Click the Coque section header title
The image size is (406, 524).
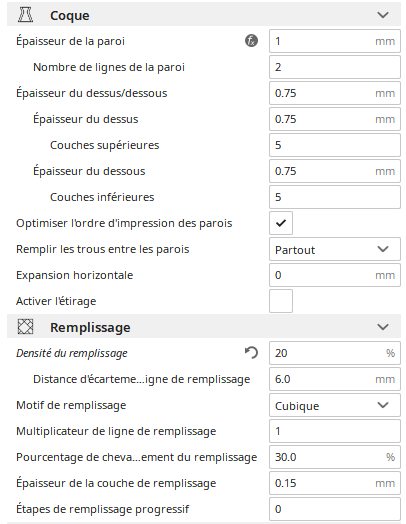[x=70, y=16]
